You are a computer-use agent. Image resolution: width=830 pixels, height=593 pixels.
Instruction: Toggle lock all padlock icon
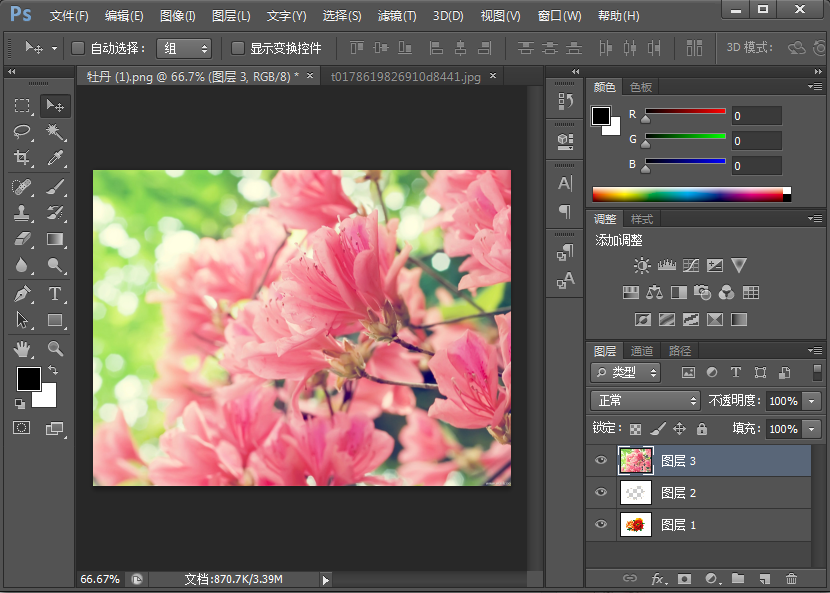(x=702, y=429)
